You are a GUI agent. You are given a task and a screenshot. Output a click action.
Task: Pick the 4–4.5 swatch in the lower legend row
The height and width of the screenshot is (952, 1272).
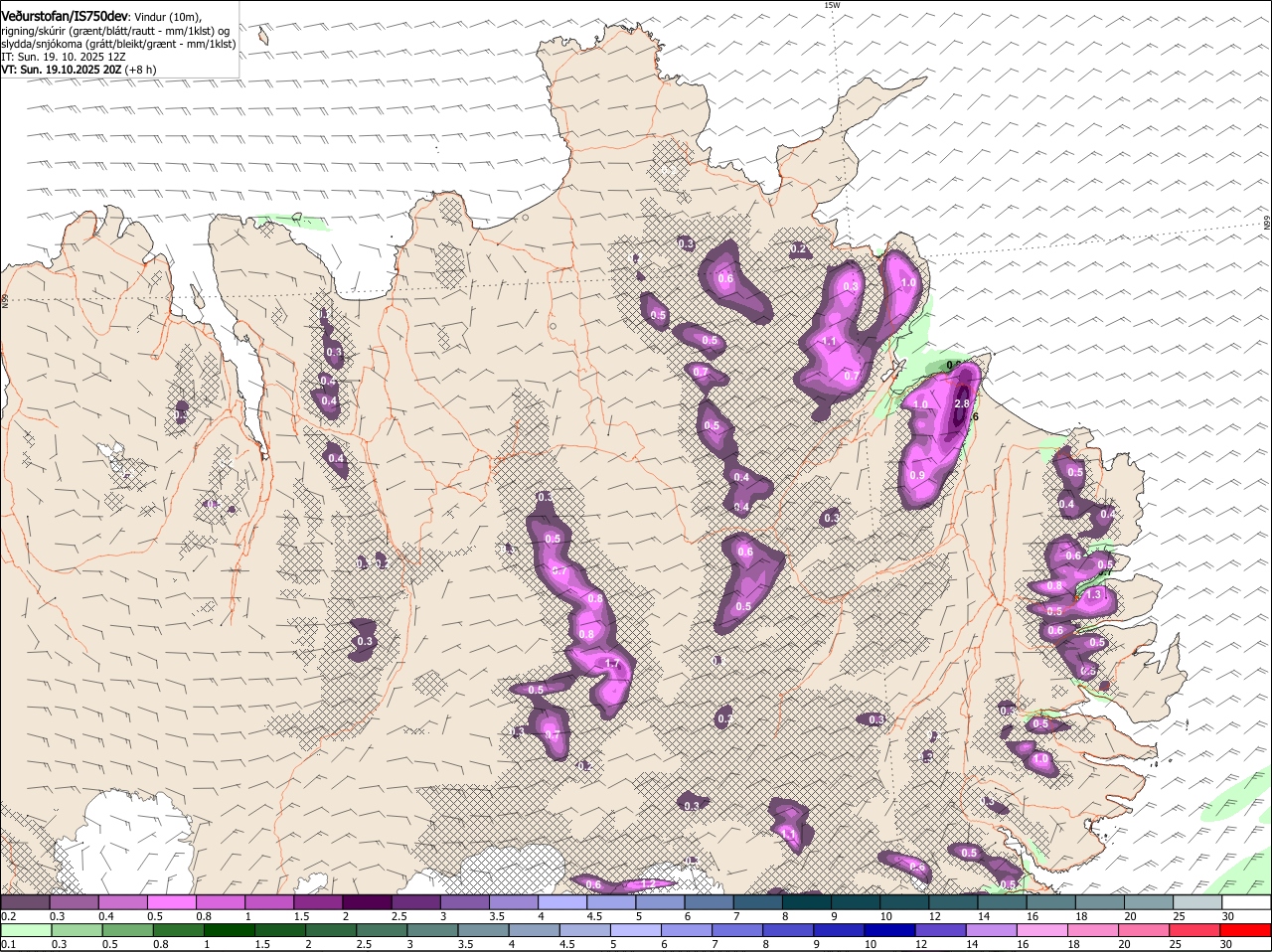click(534, 931)
